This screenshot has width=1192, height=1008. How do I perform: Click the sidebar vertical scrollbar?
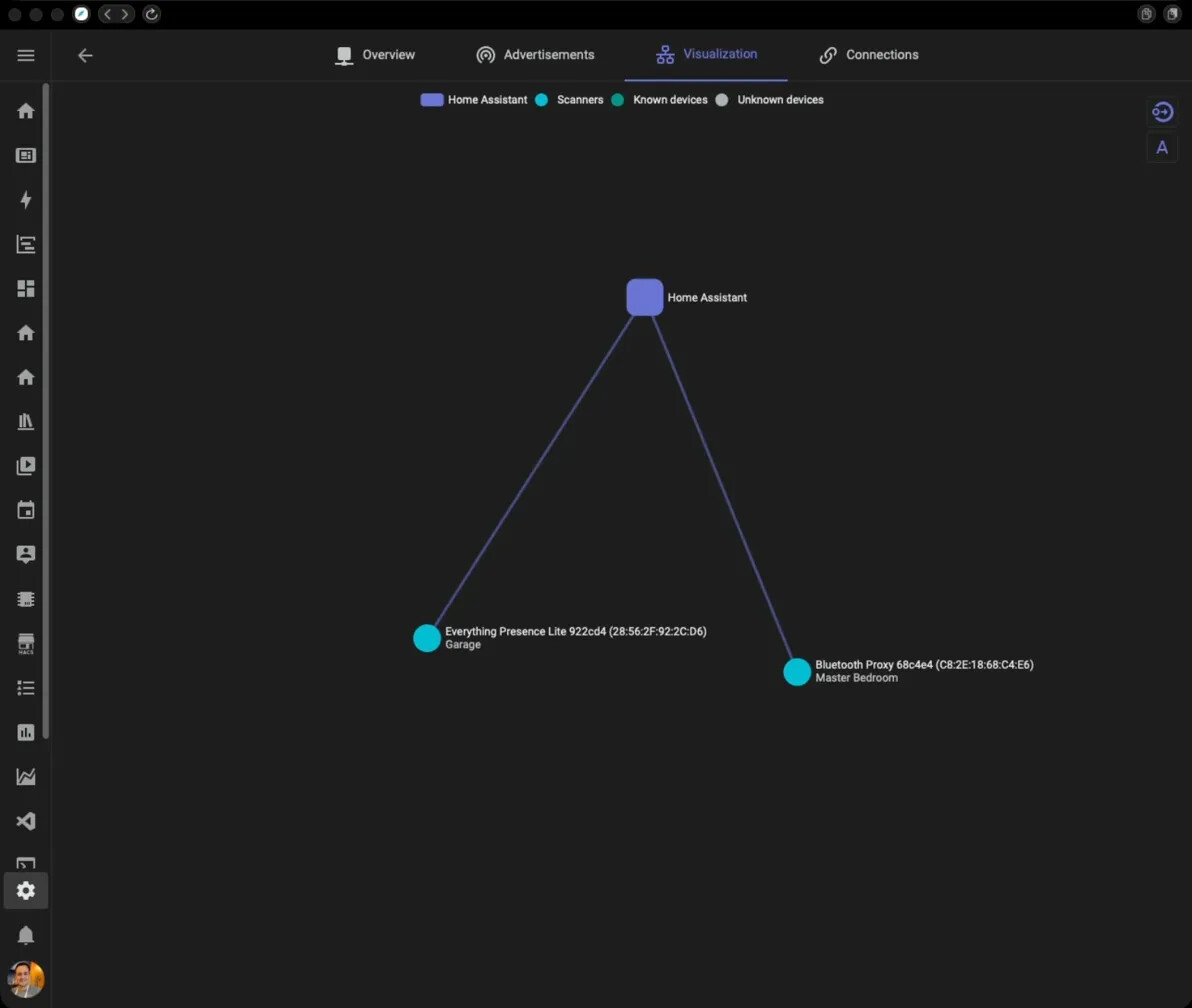[x=46, y=410]
